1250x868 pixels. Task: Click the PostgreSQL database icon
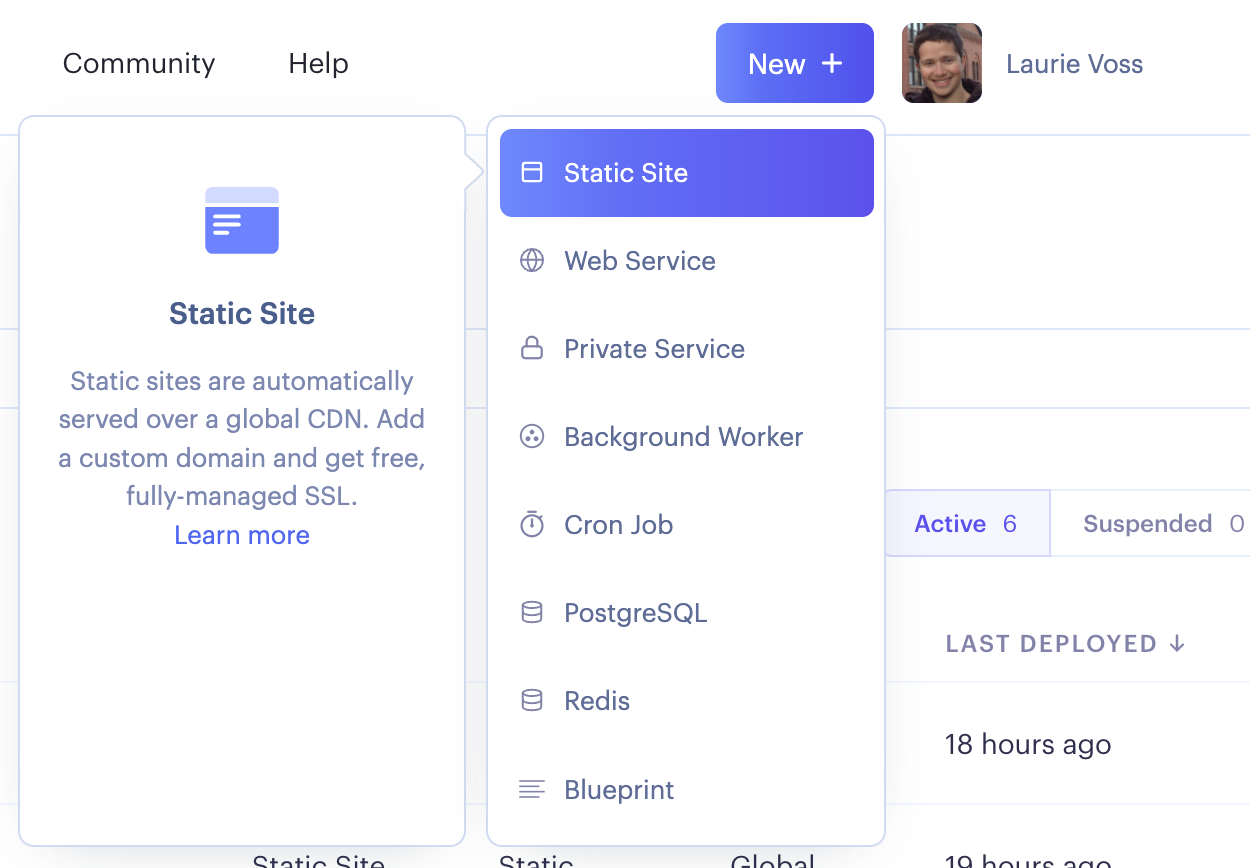[x=532, y=613]
